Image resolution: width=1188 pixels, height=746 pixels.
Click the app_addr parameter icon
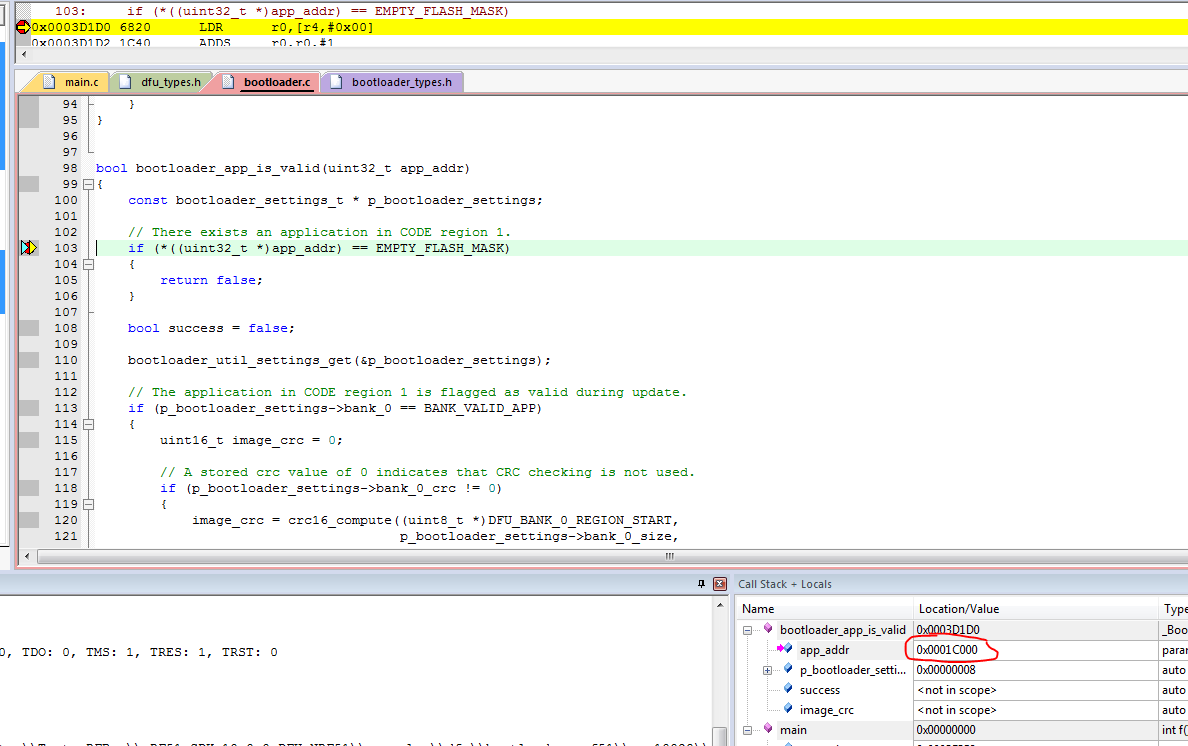(785, 649)
